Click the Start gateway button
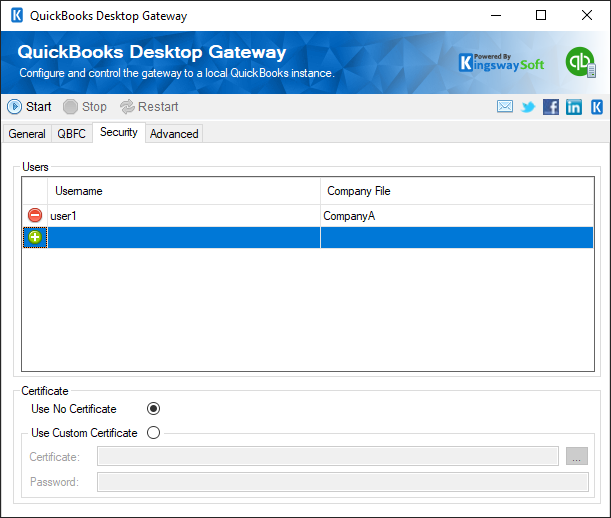The width and height of the screenshot is (611, 518). tap(30, 106)
